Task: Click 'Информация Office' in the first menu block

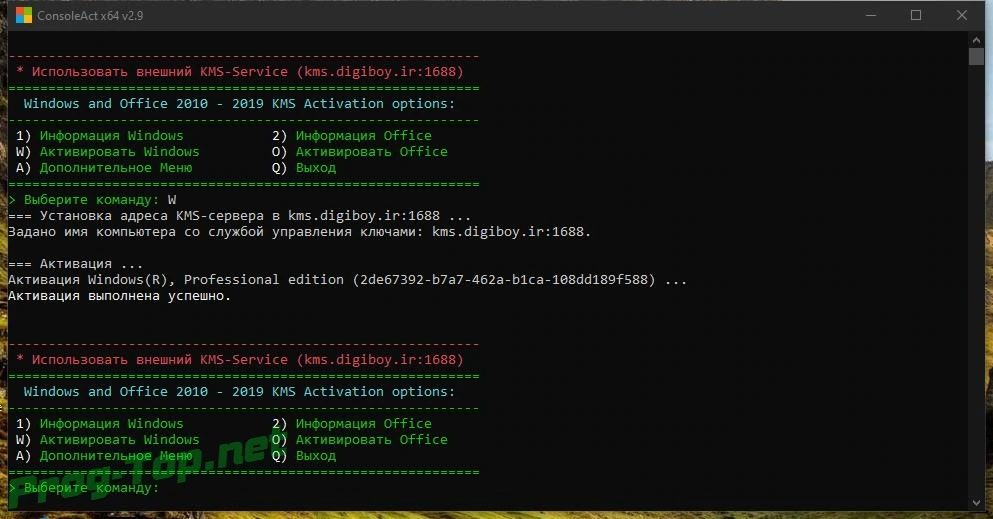Action: click(x=364, y=135)
